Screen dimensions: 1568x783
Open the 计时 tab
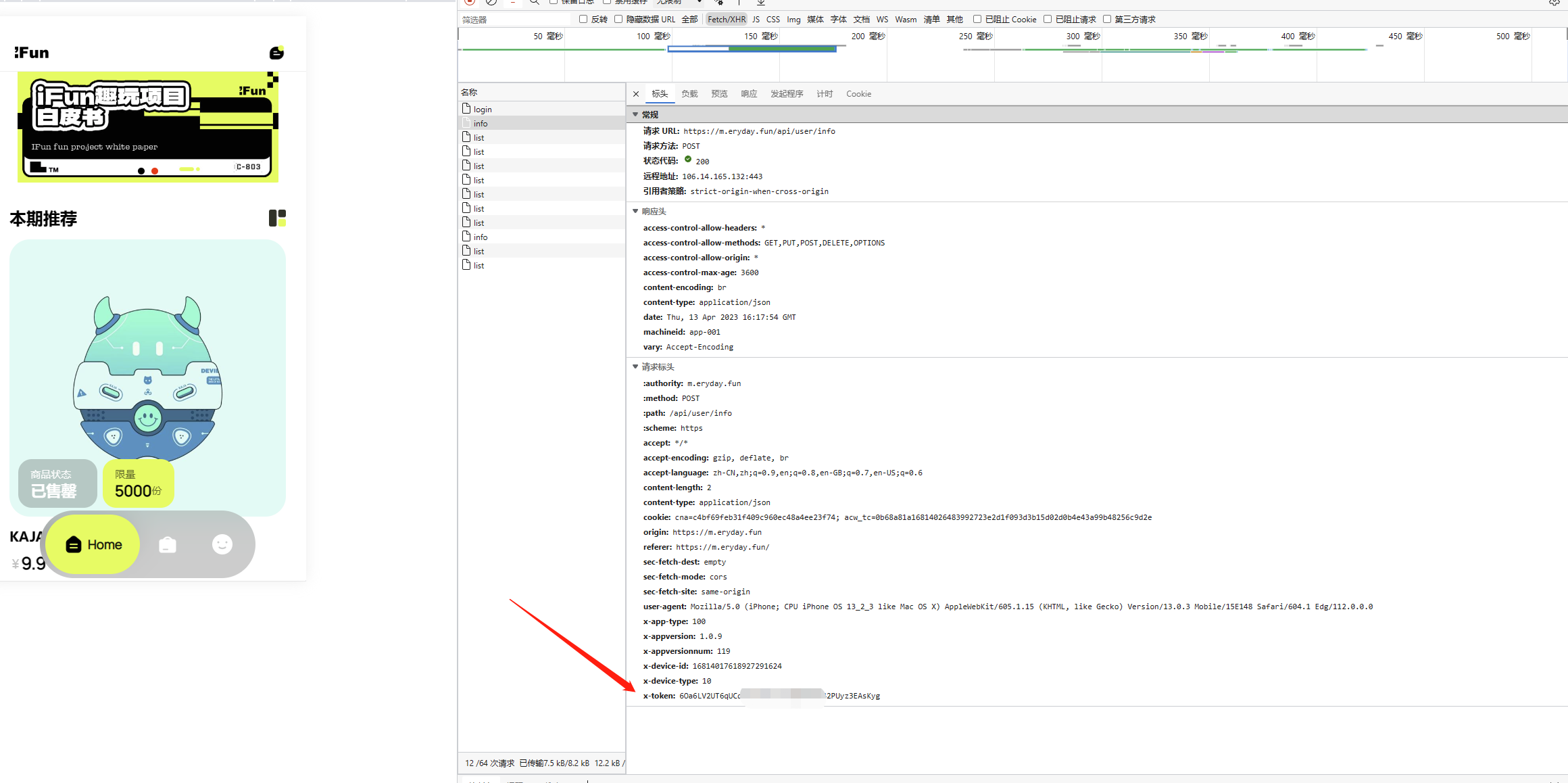(825, 94)
